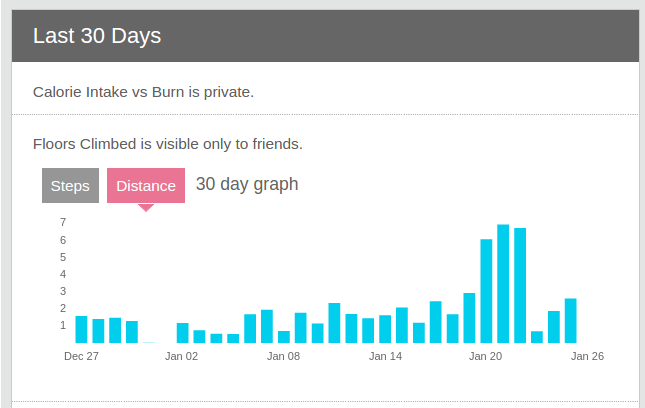The image size is (645, 408).
Task: Click Floors Climbed visibility message
Action: coord(168,144)
